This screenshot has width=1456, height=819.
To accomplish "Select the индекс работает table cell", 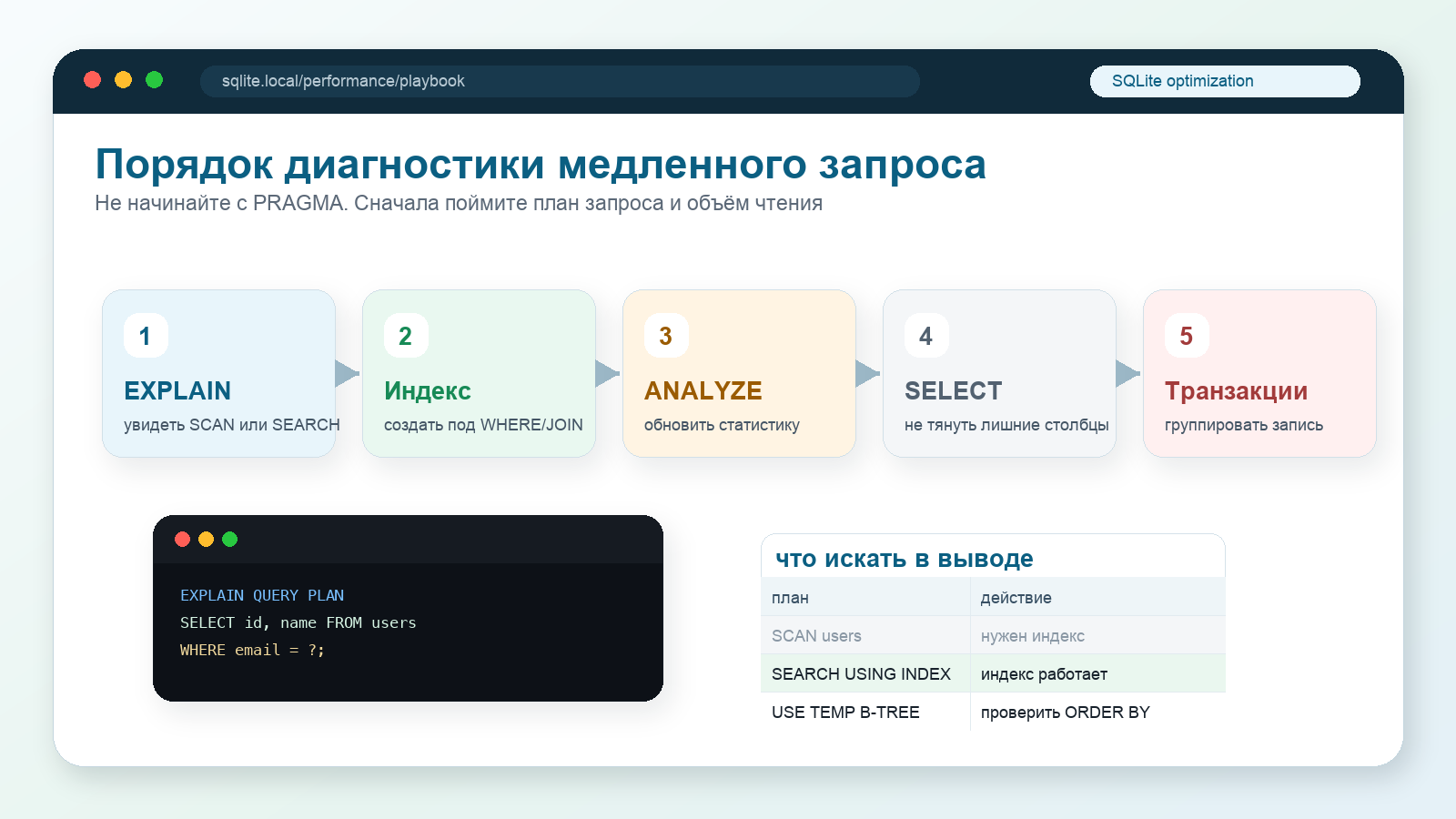I will point(1098,673).
